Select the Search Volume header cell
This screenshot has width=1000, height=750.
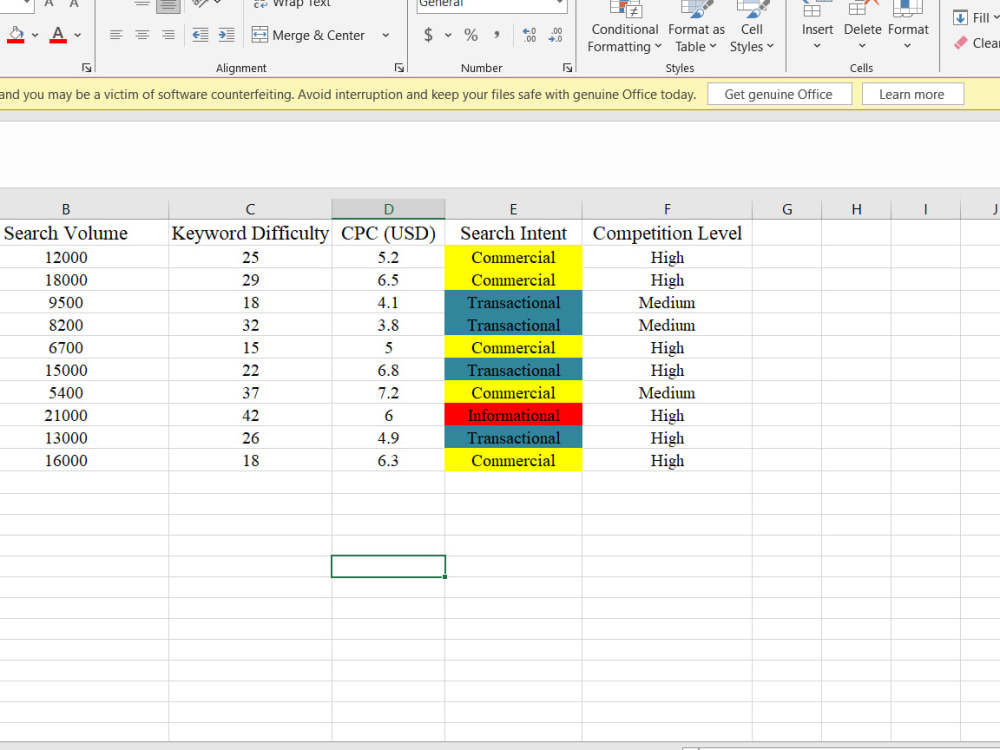[84, 233]
